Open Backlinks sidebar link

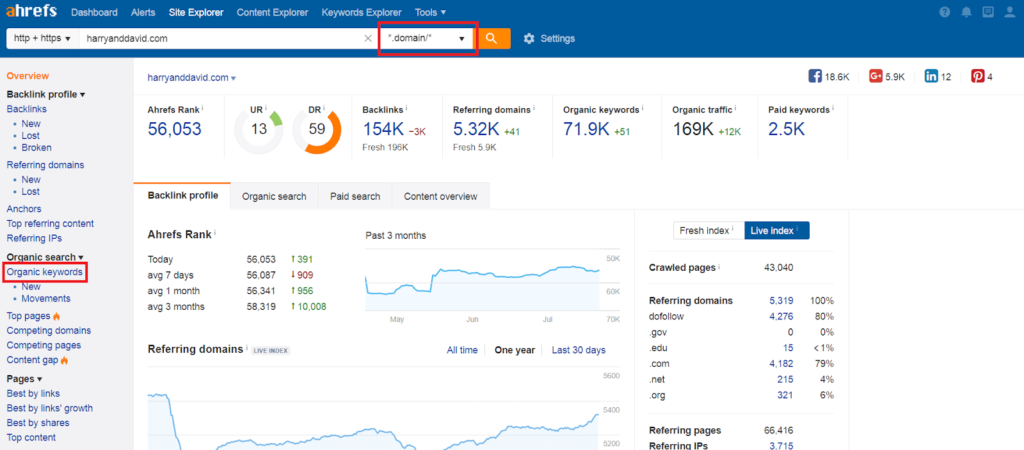[x=27, y=109]
